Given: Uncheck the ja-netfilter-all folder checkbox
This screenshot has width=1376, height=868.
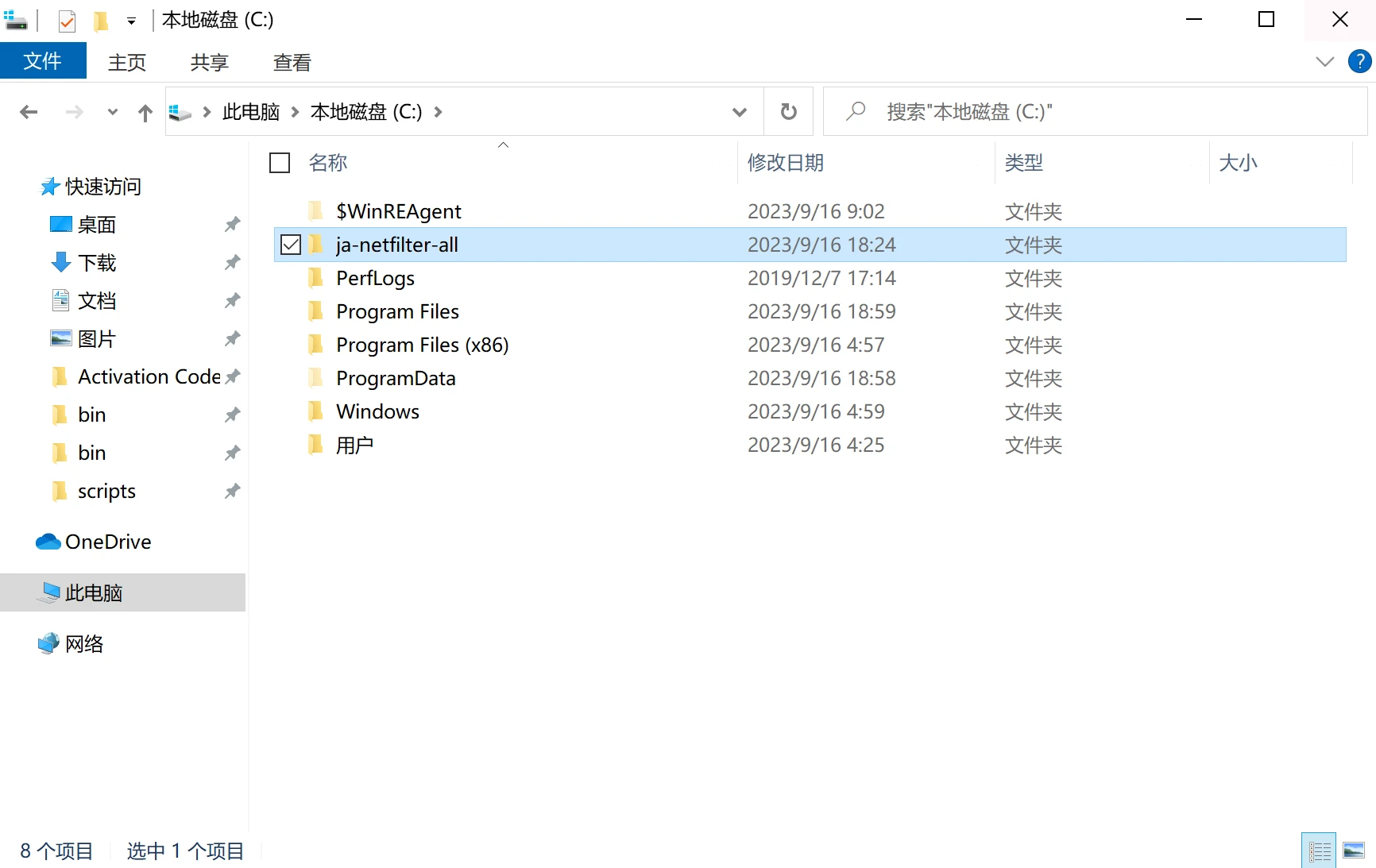Looking at the screenshot, I should tap(291, 245).
